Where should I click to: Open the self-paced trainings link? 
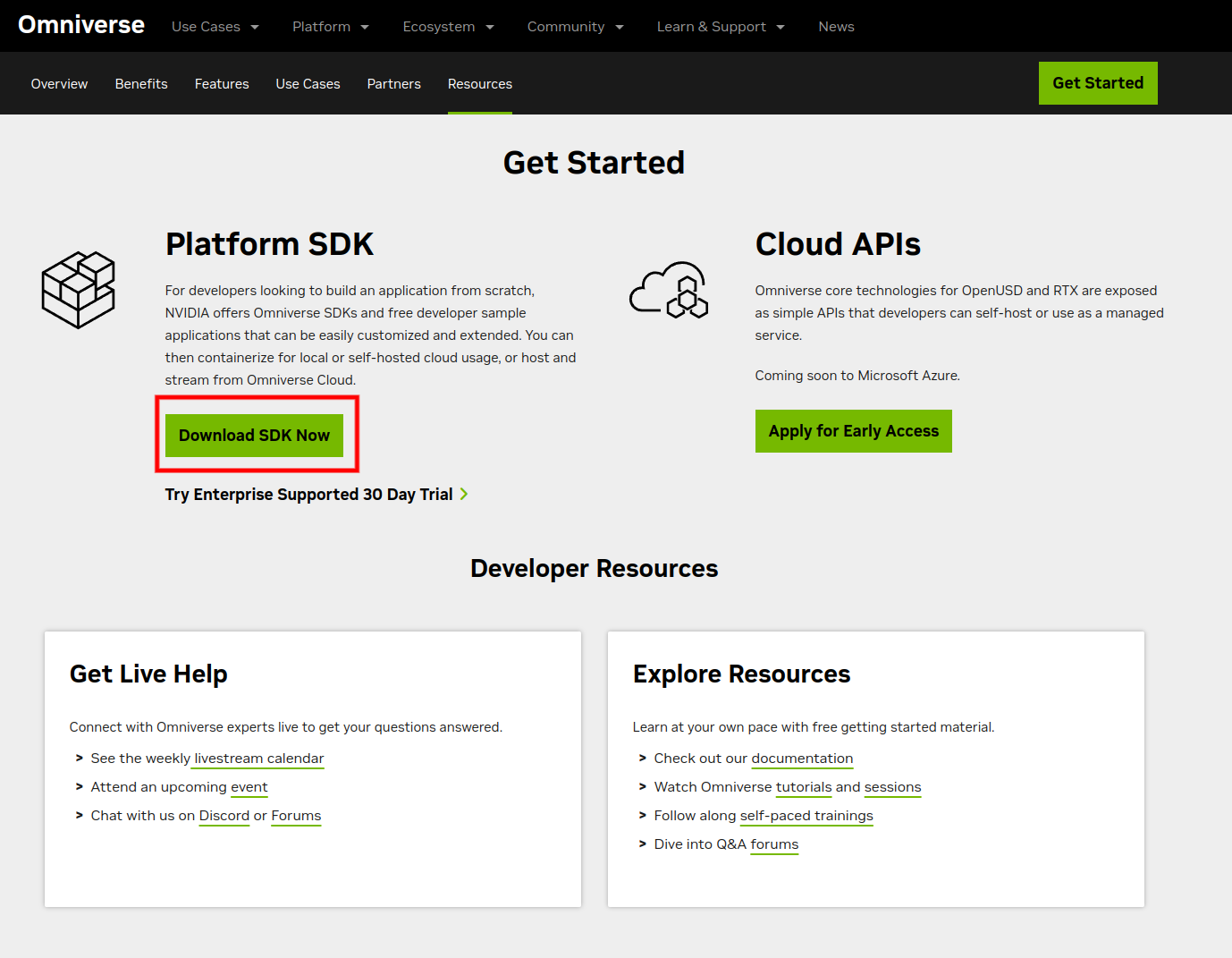[806, 816]
